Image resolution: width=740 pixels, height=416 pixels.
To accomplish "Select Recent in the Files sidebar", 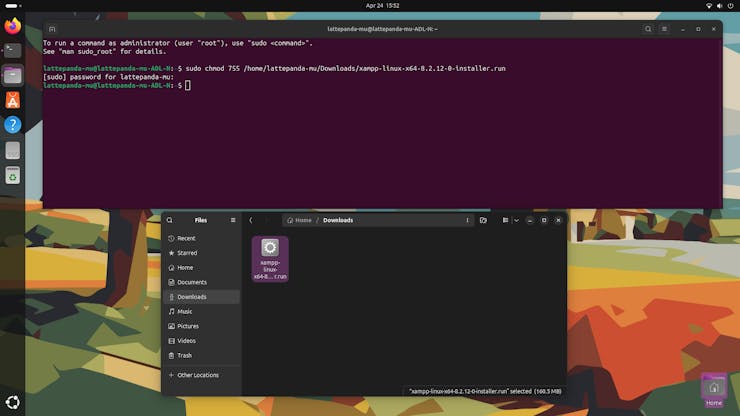I will coord(186,238).
